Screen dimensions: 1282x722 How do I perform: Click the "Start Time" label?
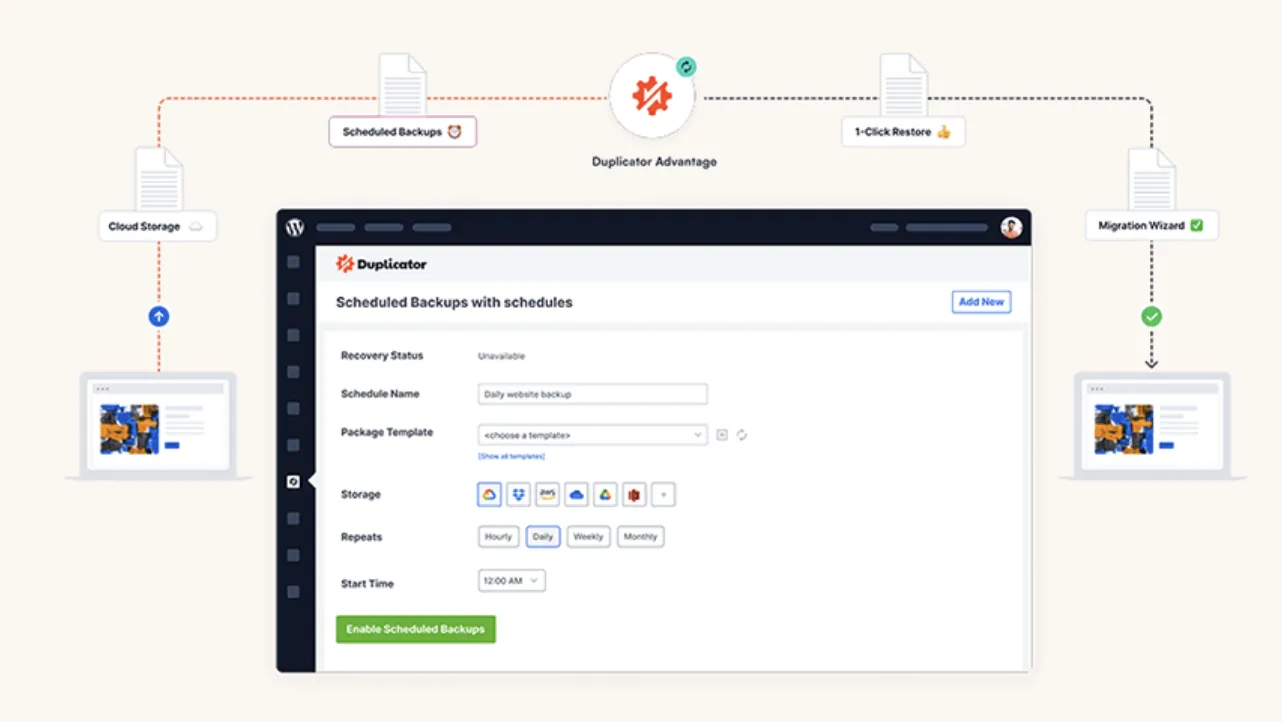367,583
